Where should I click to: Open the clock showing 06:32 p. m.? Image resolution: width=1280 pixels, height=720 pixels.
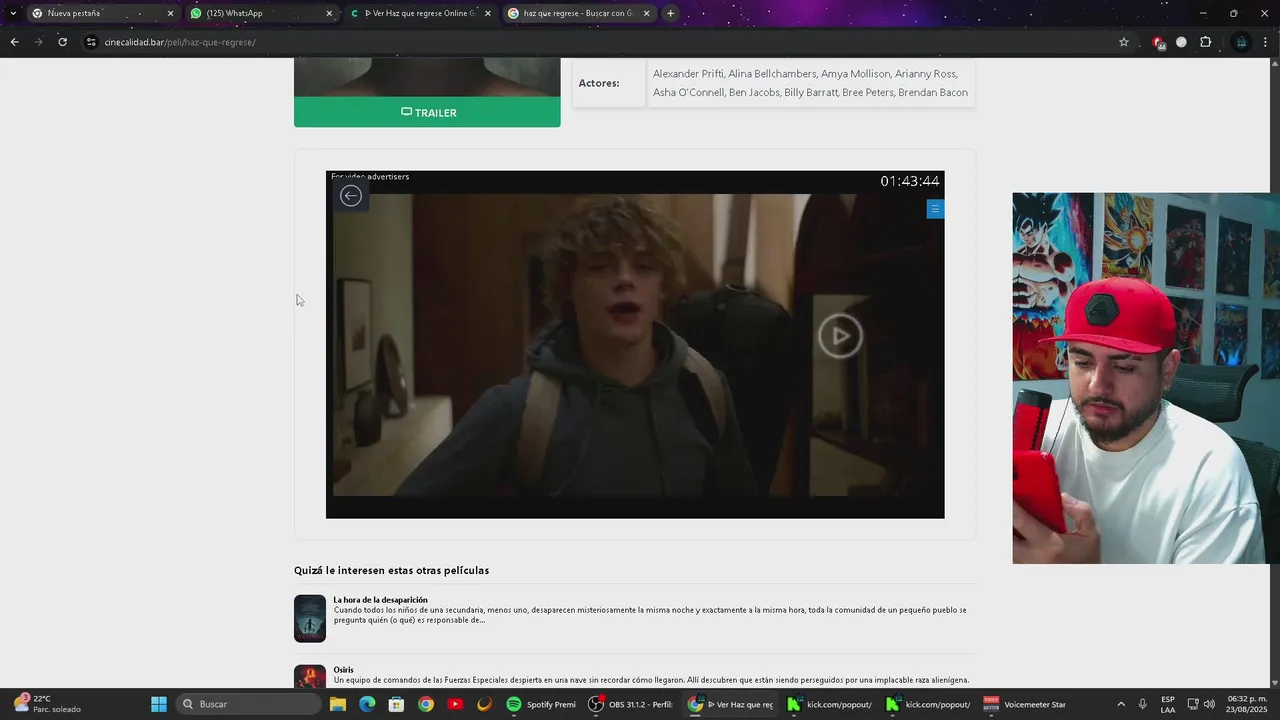point(1247,704)
